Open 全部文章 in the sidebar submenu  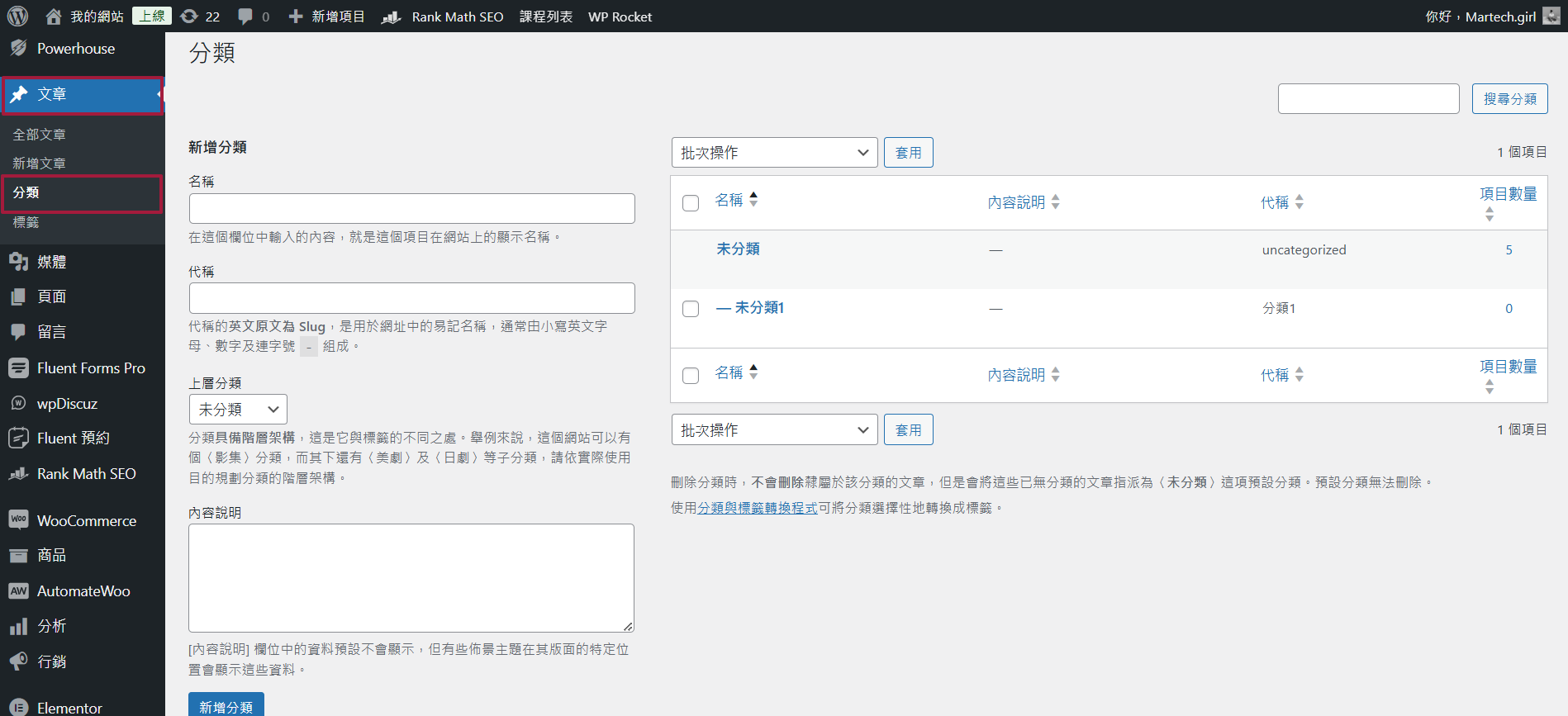click(x=39, y=135)
